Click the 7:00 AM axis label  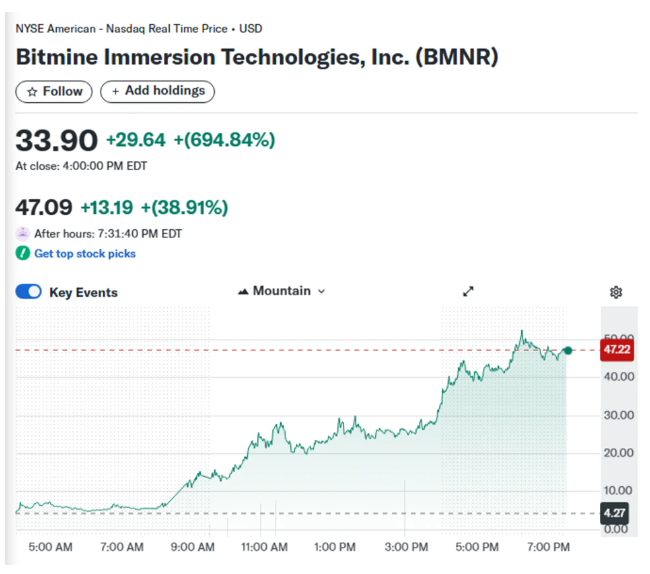[x=122, y=547]
